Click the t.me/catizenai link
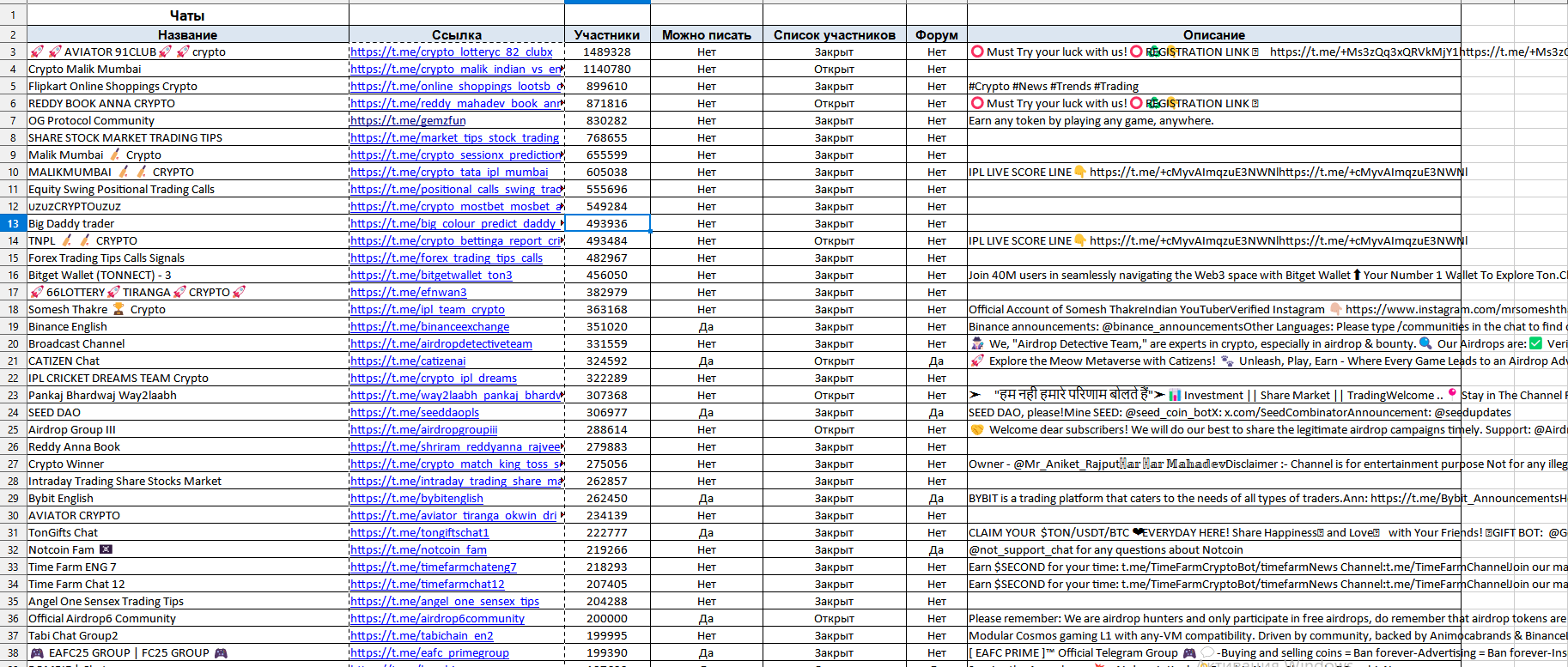1568x667 pixels. pos(408,361)
